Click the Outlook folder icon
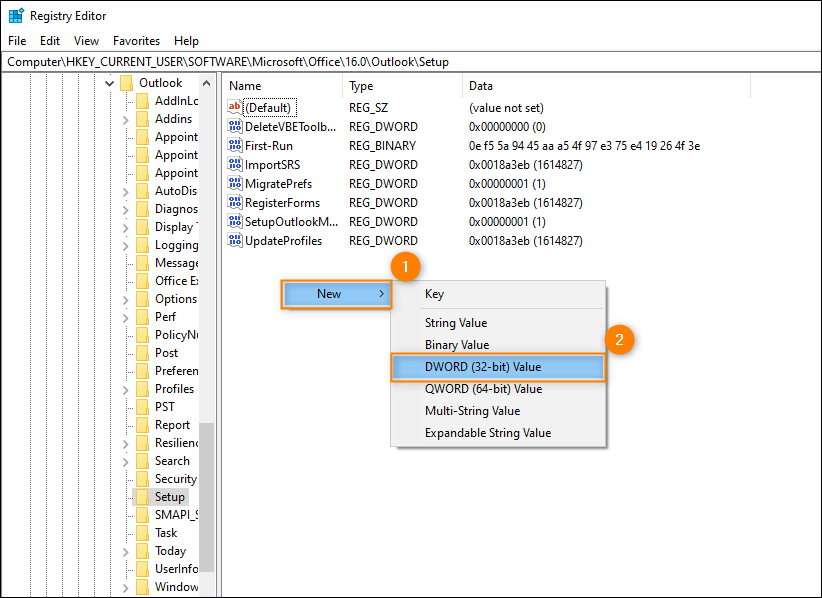822x598 pixels. (126, 83)
